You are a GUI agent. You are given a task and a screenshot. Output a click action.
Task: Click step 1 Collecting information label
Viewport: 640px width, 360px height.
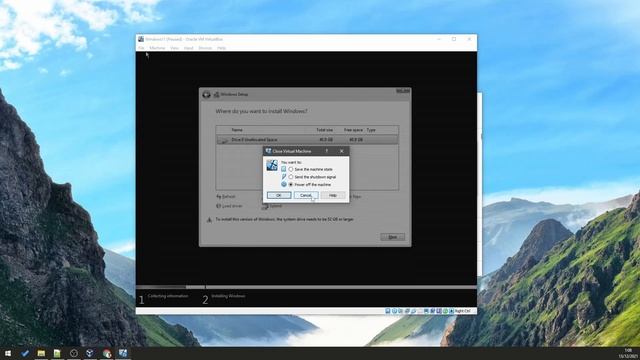[168, 296]
